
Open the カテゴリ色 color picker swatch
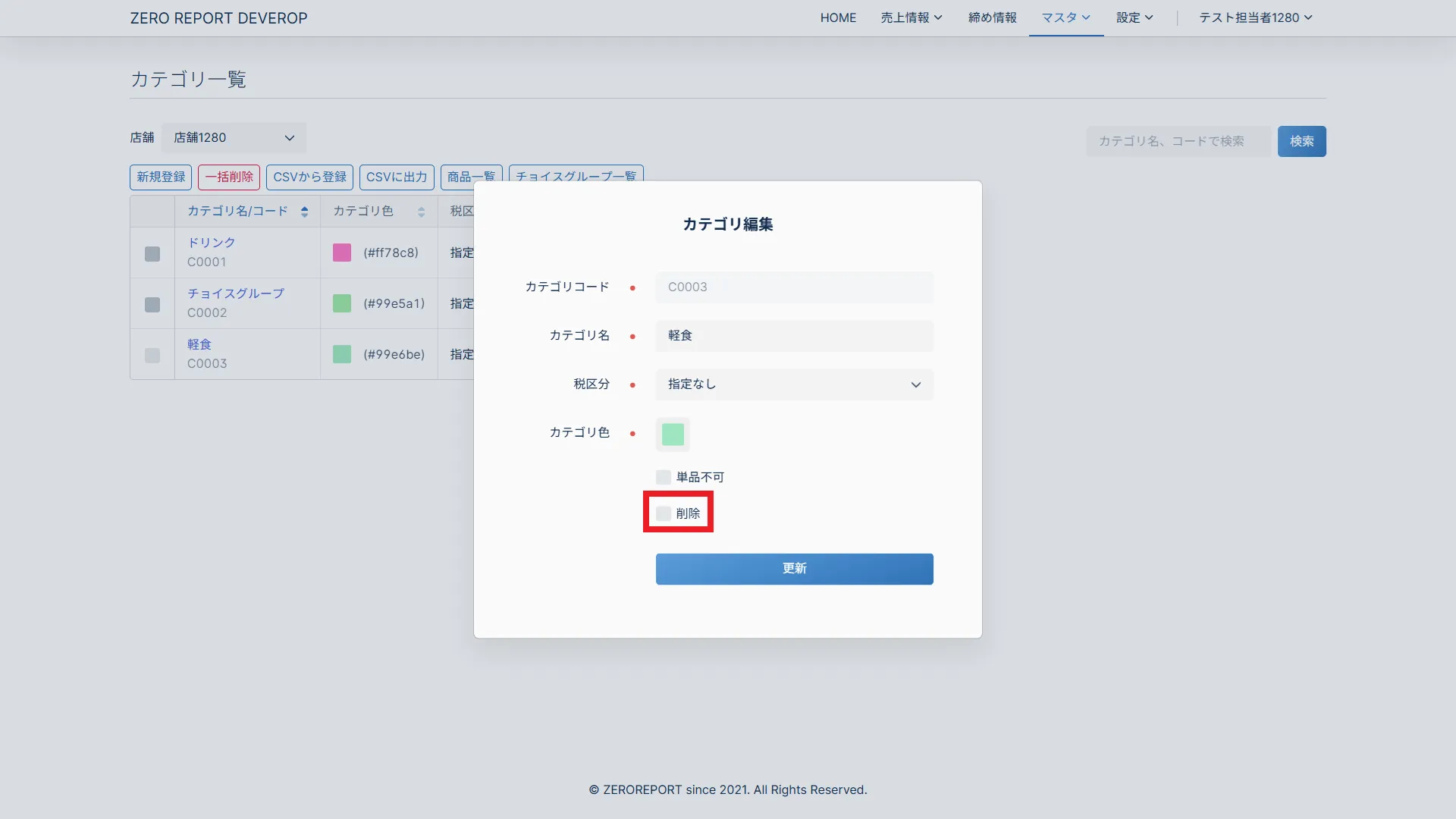click(673, 435)
